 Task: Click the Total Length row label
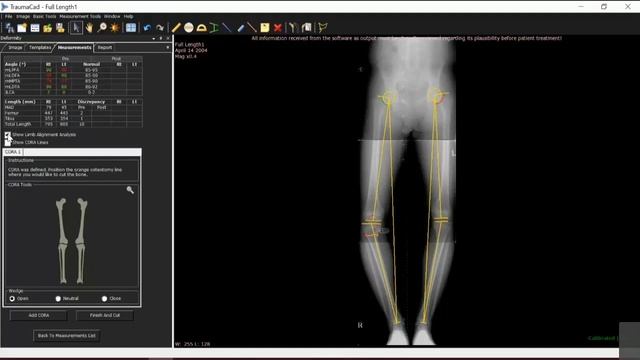coord(18,124)
